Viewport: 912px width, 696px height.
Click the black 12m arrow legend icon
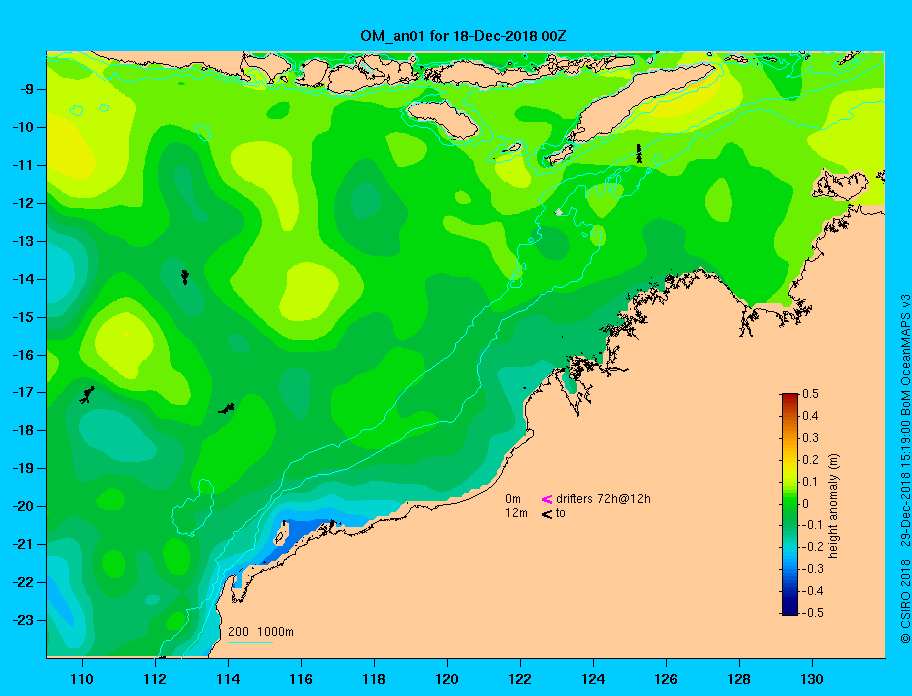pos(547,513)
